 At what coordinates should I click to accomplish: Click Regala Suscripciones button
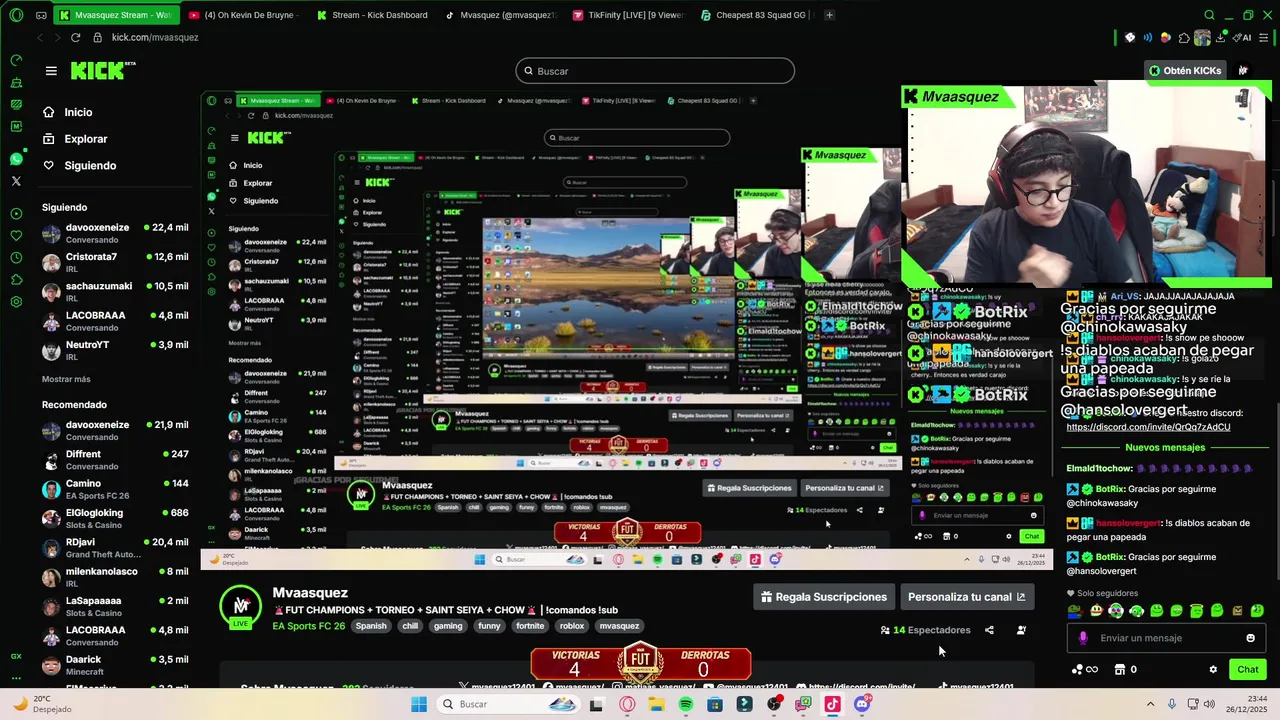point(824,597)
